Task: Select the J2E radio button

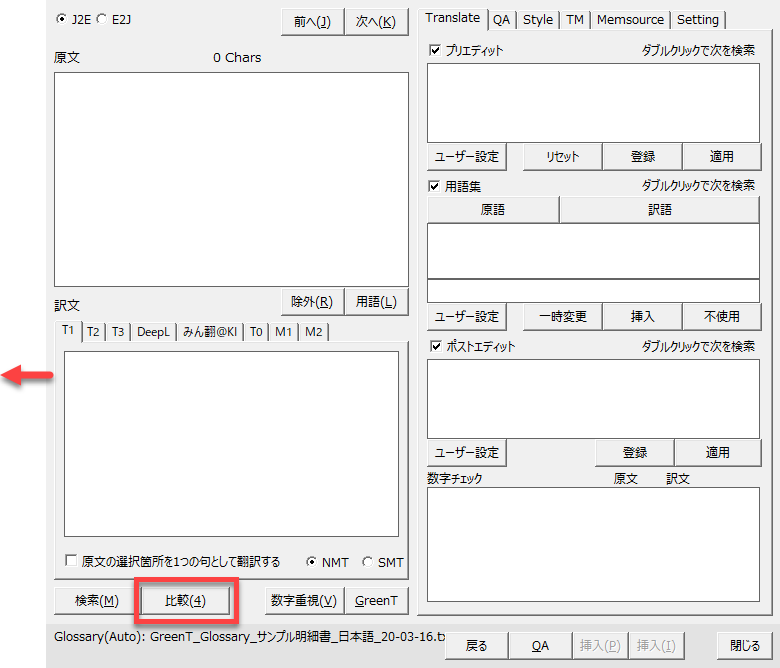Action: tap(62, 19)
